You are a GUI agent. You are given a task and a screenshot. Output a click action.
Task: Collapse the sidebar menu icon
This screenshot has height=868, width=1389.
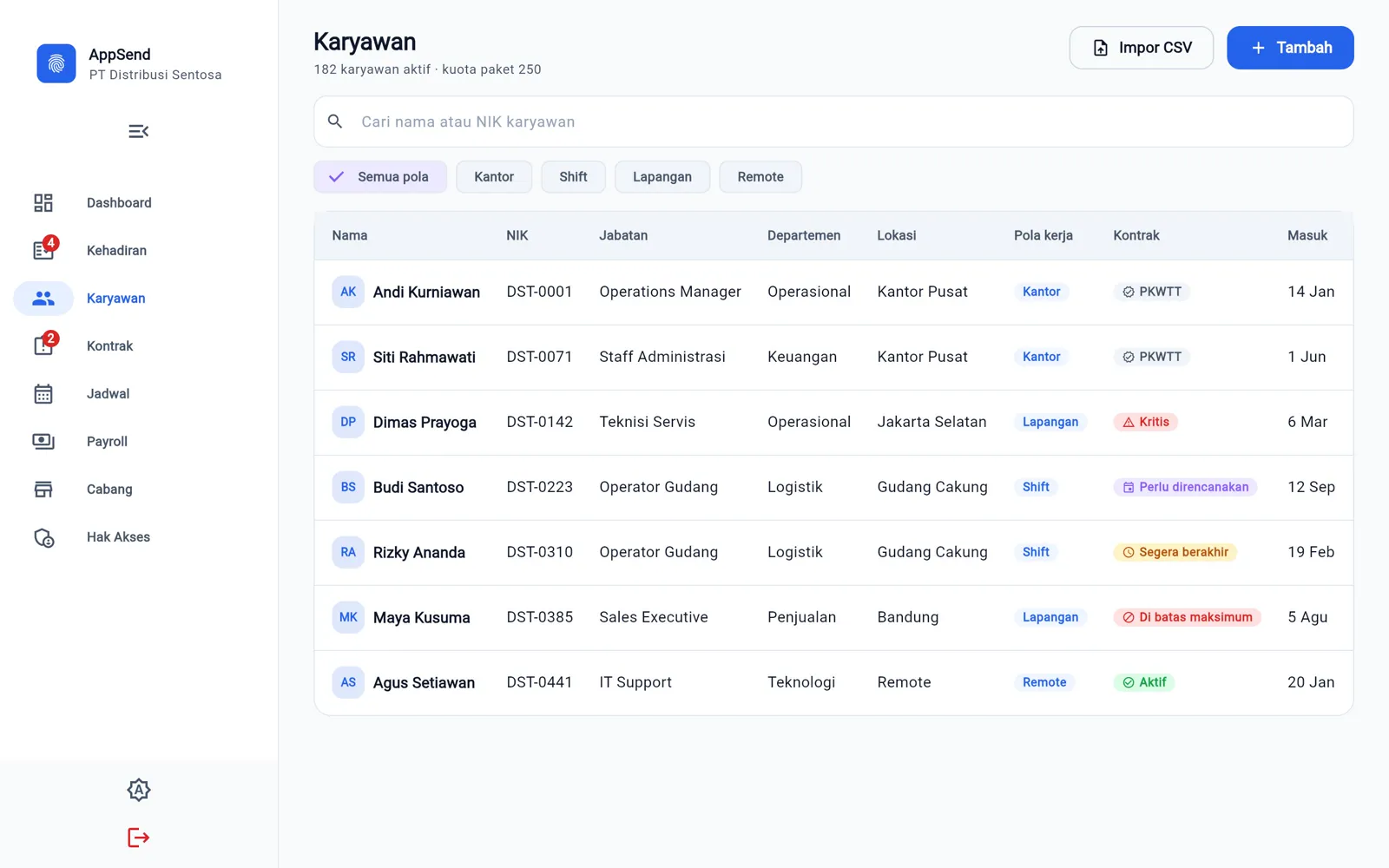coord(139,131)
